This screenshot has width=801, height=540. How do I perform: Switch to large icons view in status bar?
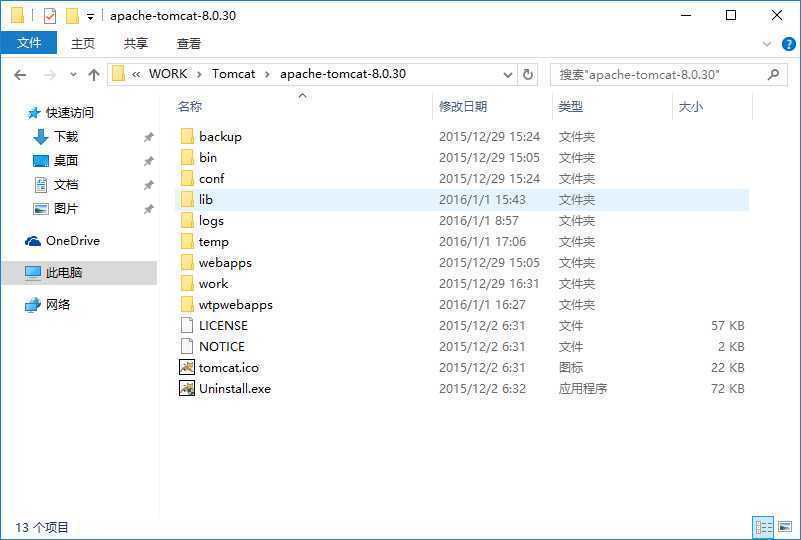[x=785, y=527]
